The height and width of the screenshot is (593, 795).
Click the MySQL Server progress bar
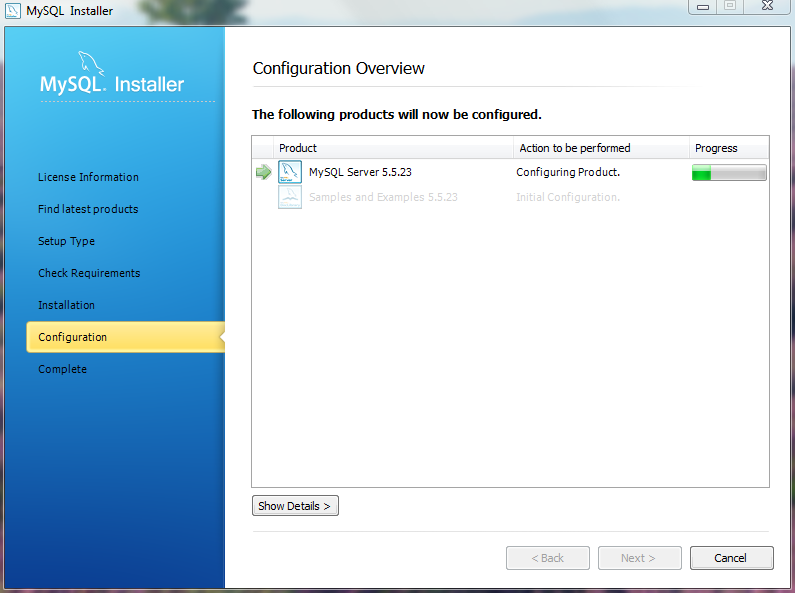pos(729,172)
